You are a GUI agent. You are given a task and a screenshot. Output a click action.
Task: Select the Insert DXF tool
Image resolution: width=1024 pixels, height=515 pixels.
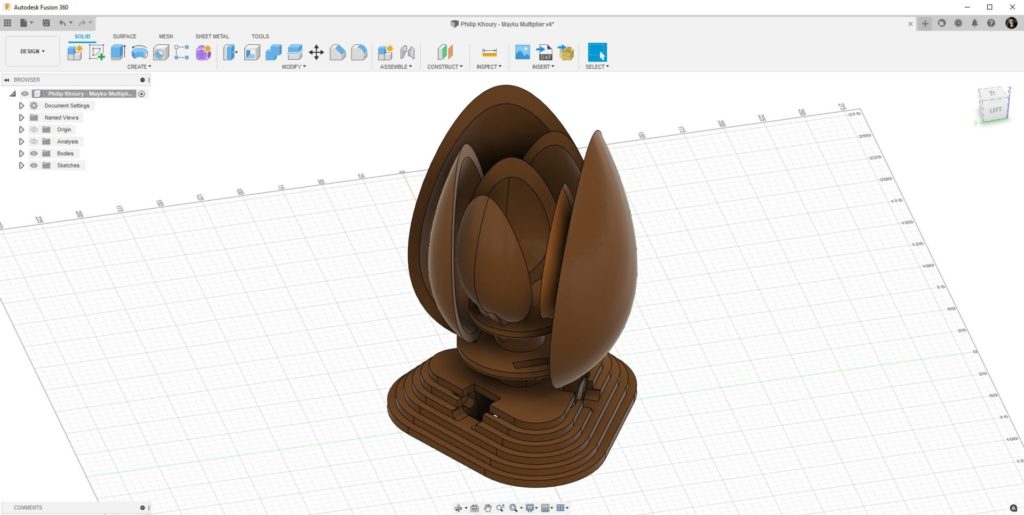coord(544,52)
